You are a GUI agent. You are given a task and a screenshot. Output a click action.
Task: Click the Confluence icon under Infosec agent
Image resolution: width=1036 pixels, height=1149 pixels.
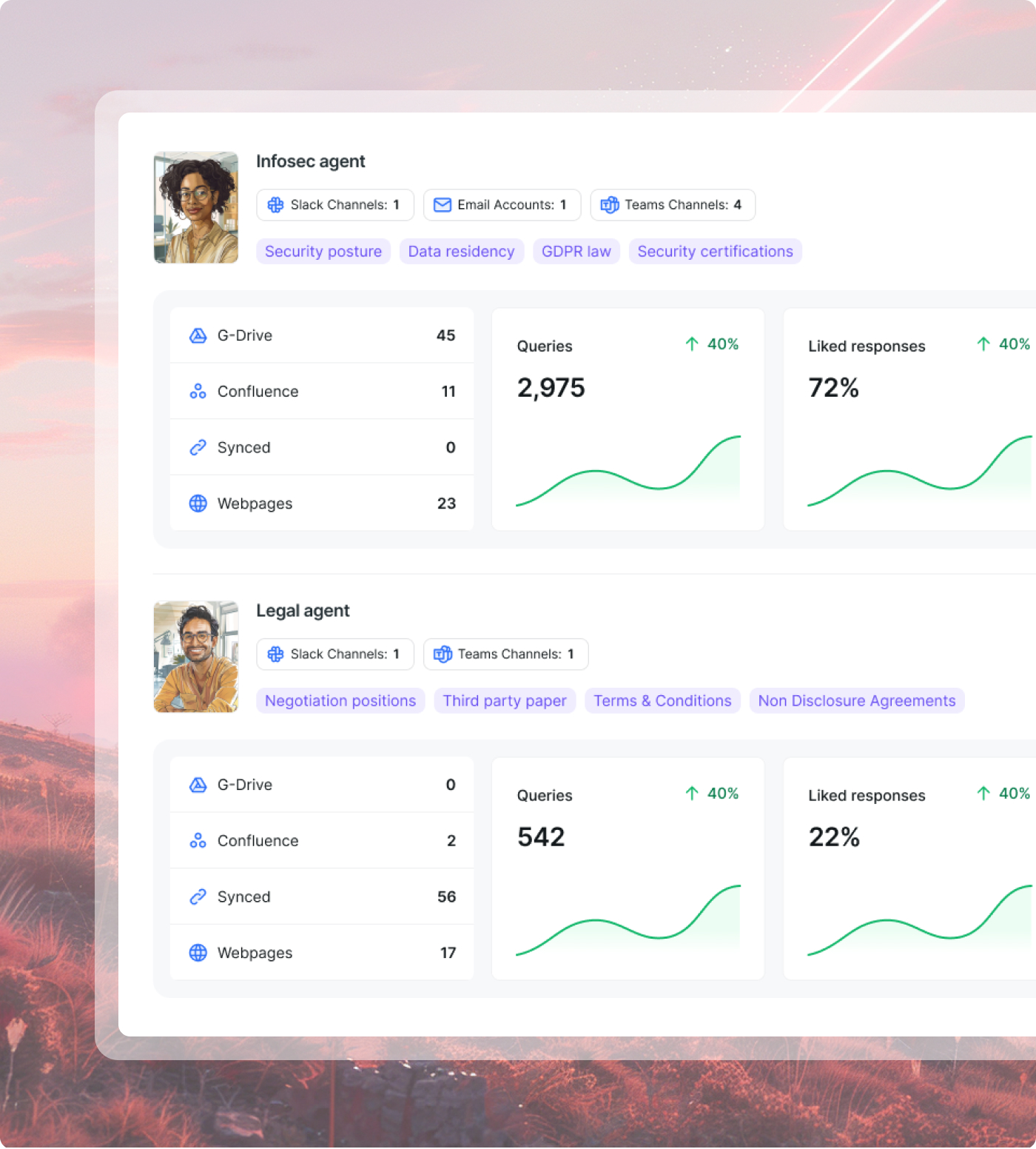click(198, 392)
